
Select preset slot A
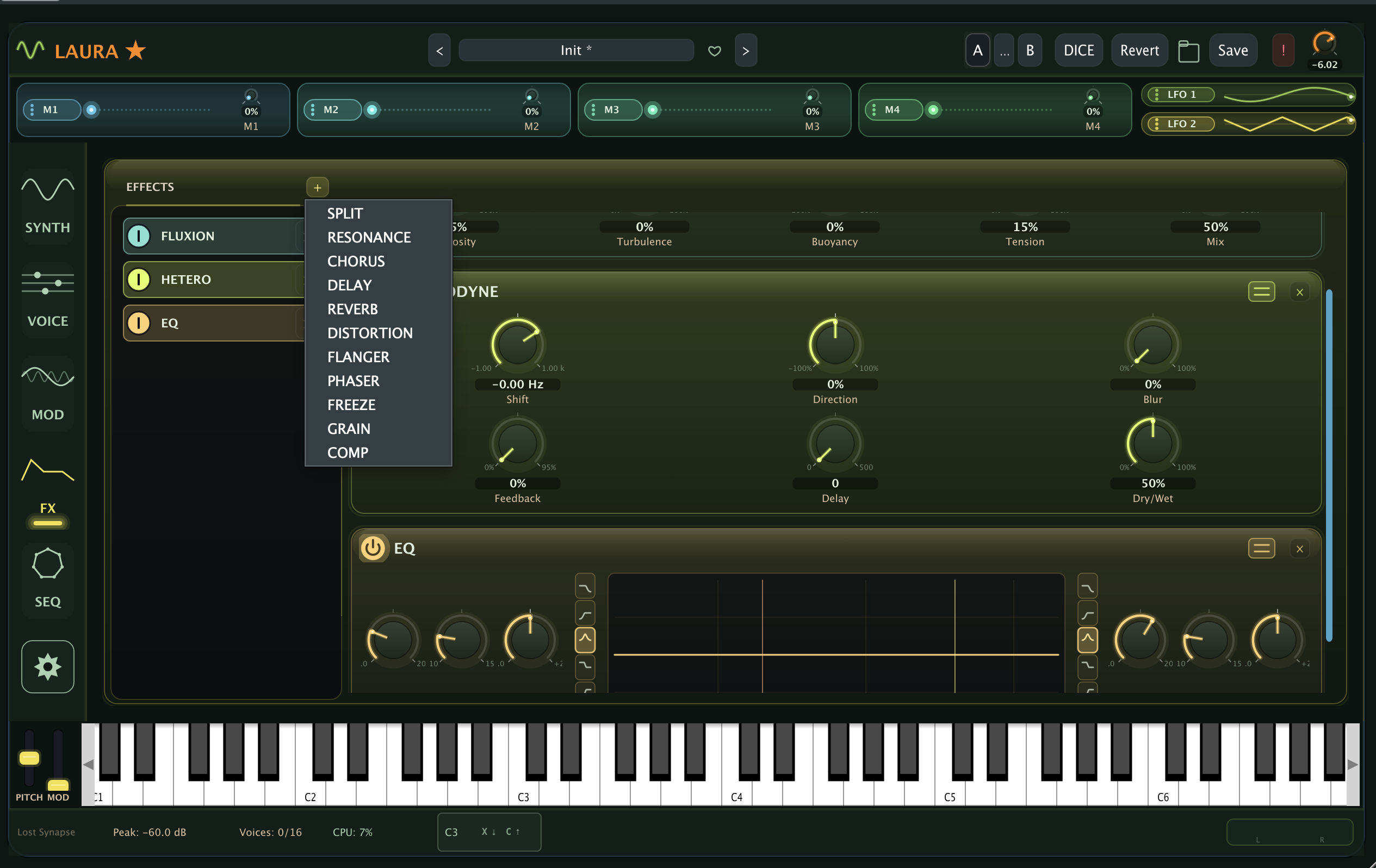click(977, 50)
